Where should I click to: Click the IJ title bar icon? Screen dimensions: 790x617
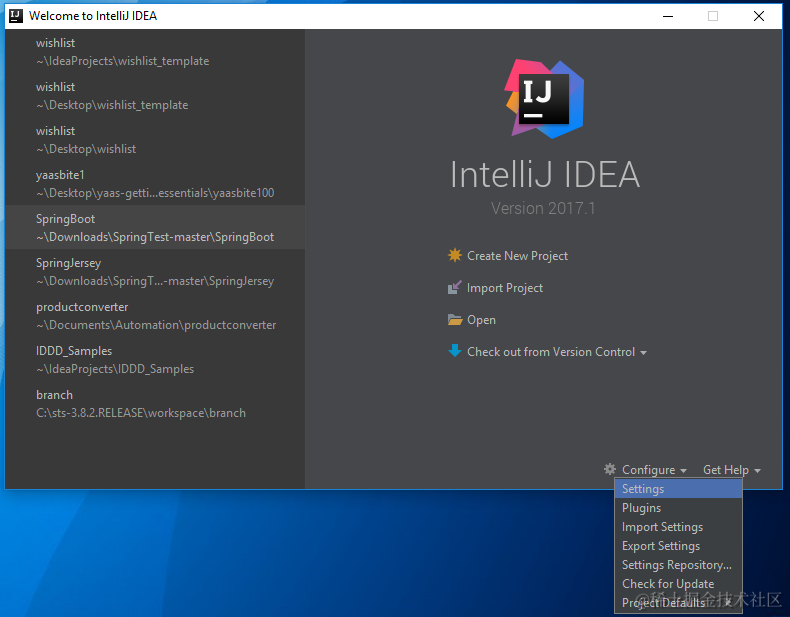coord(16,16)
